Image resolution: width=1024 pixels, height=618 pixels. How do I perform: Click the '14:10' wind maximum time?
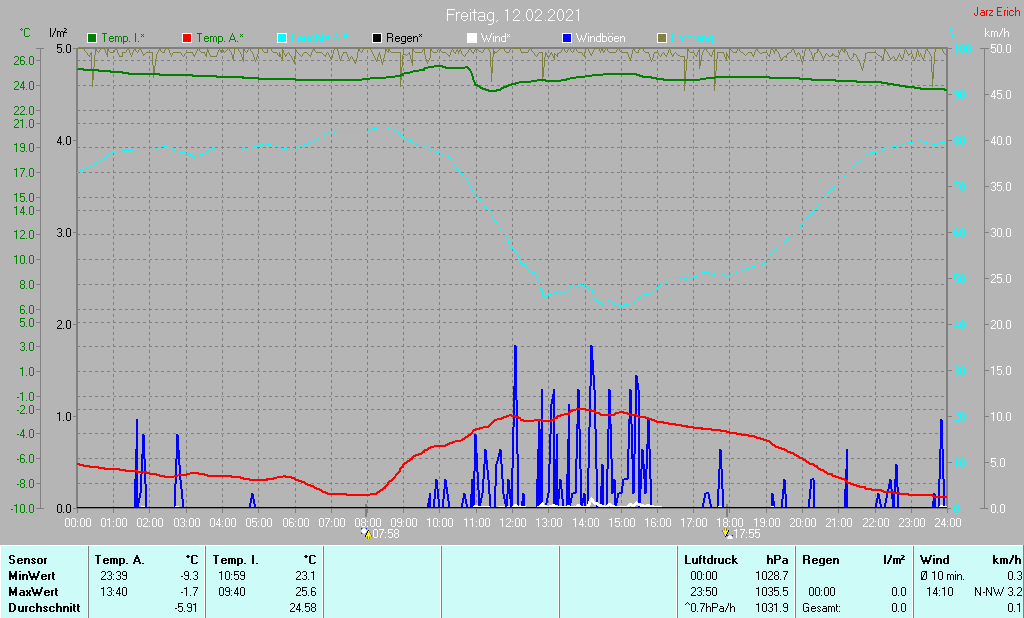[940, 592]
